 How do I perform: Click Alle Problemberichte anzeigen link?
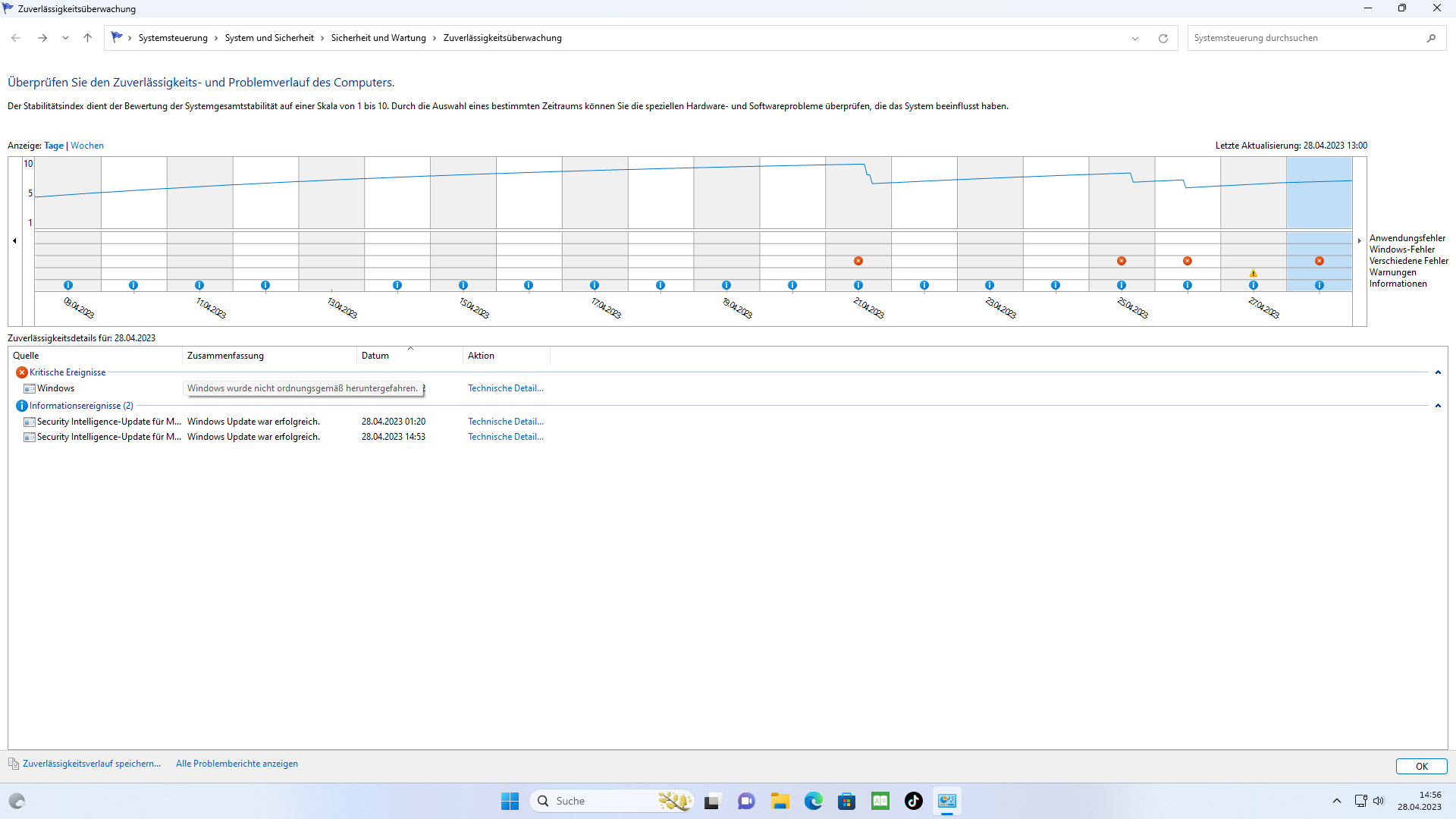[x=237, y=764]
